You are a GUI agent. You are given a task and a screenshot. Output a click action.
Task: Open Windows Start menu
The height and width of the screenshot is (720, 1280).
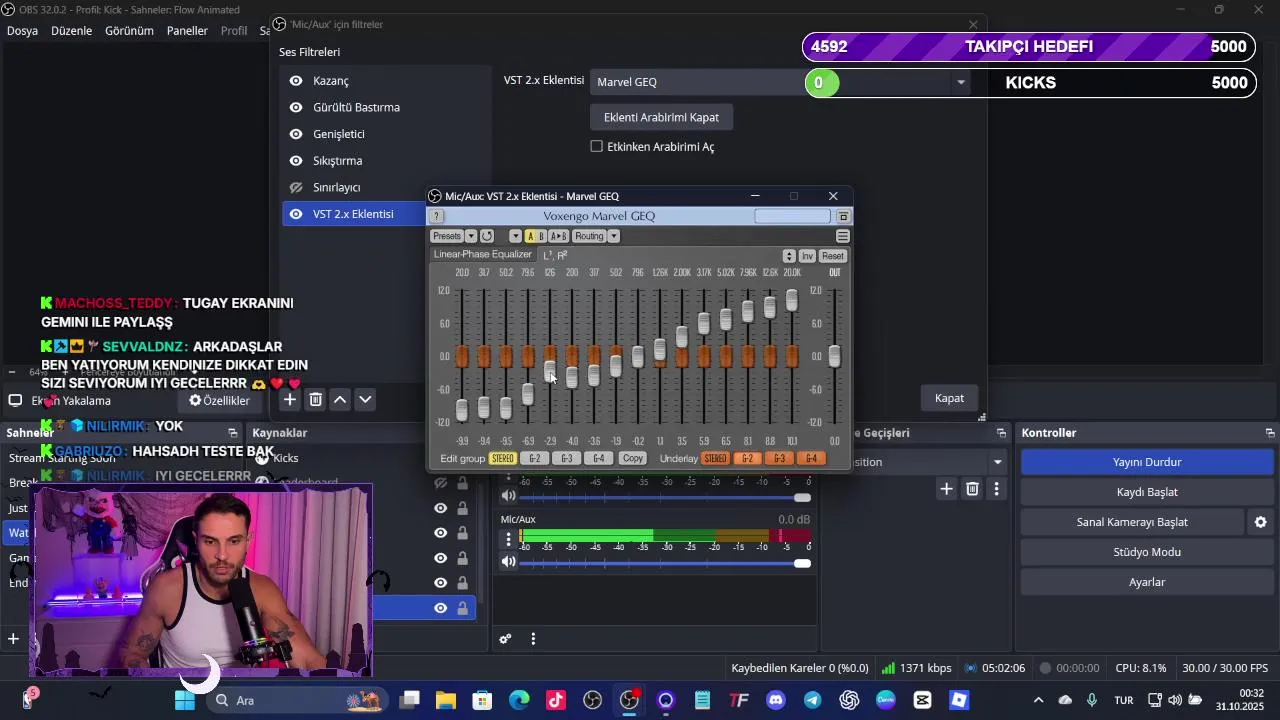[x=185, y=700]
